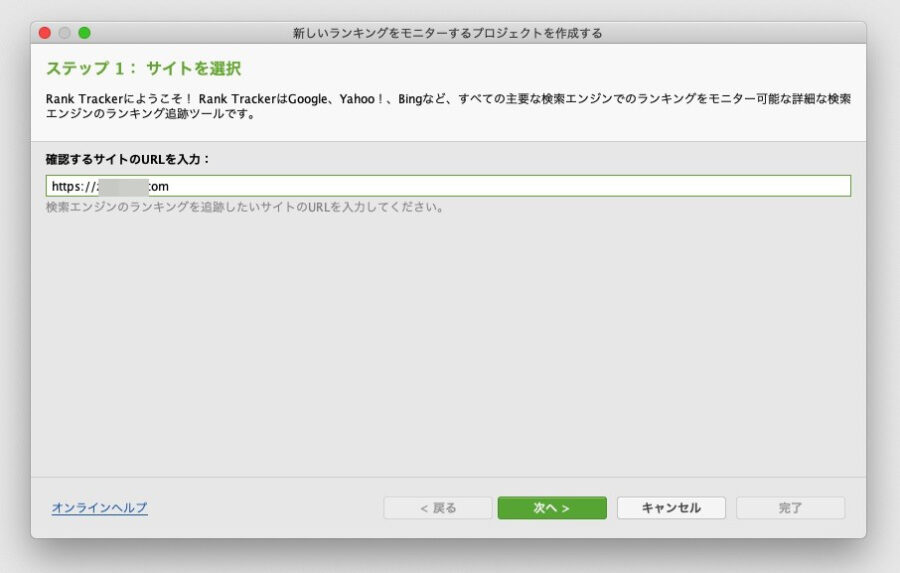The image size is (900, 573).
Task: Click the キャンセル button
Action: tap(672, 508)
